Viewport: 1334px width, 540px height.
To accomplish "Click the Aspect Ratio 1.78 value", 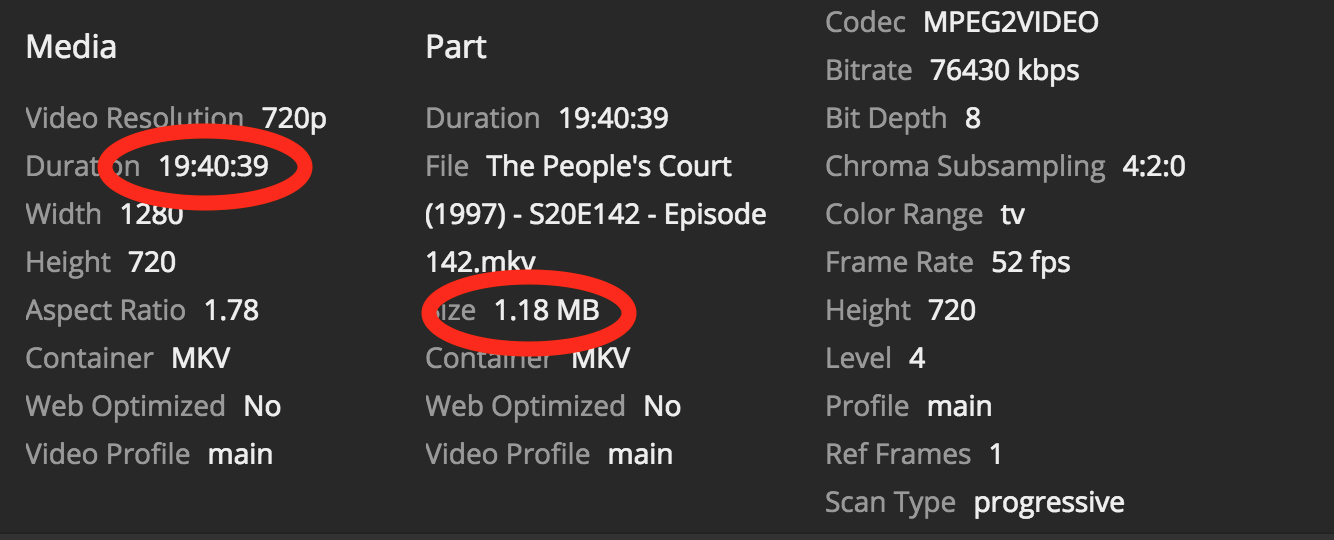I will coord(231,310).
